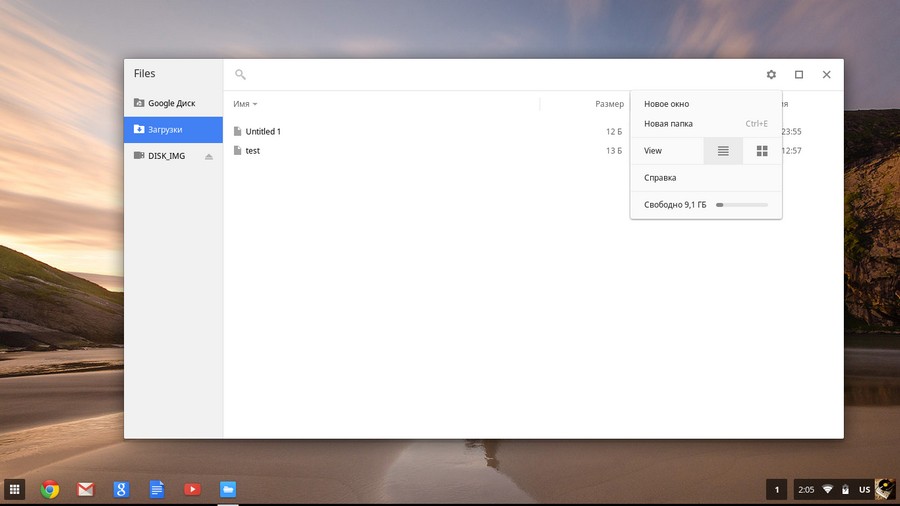Screen dimensions: 900x506
Task: Click the clock showing 2:05
Action: [806, 490]
